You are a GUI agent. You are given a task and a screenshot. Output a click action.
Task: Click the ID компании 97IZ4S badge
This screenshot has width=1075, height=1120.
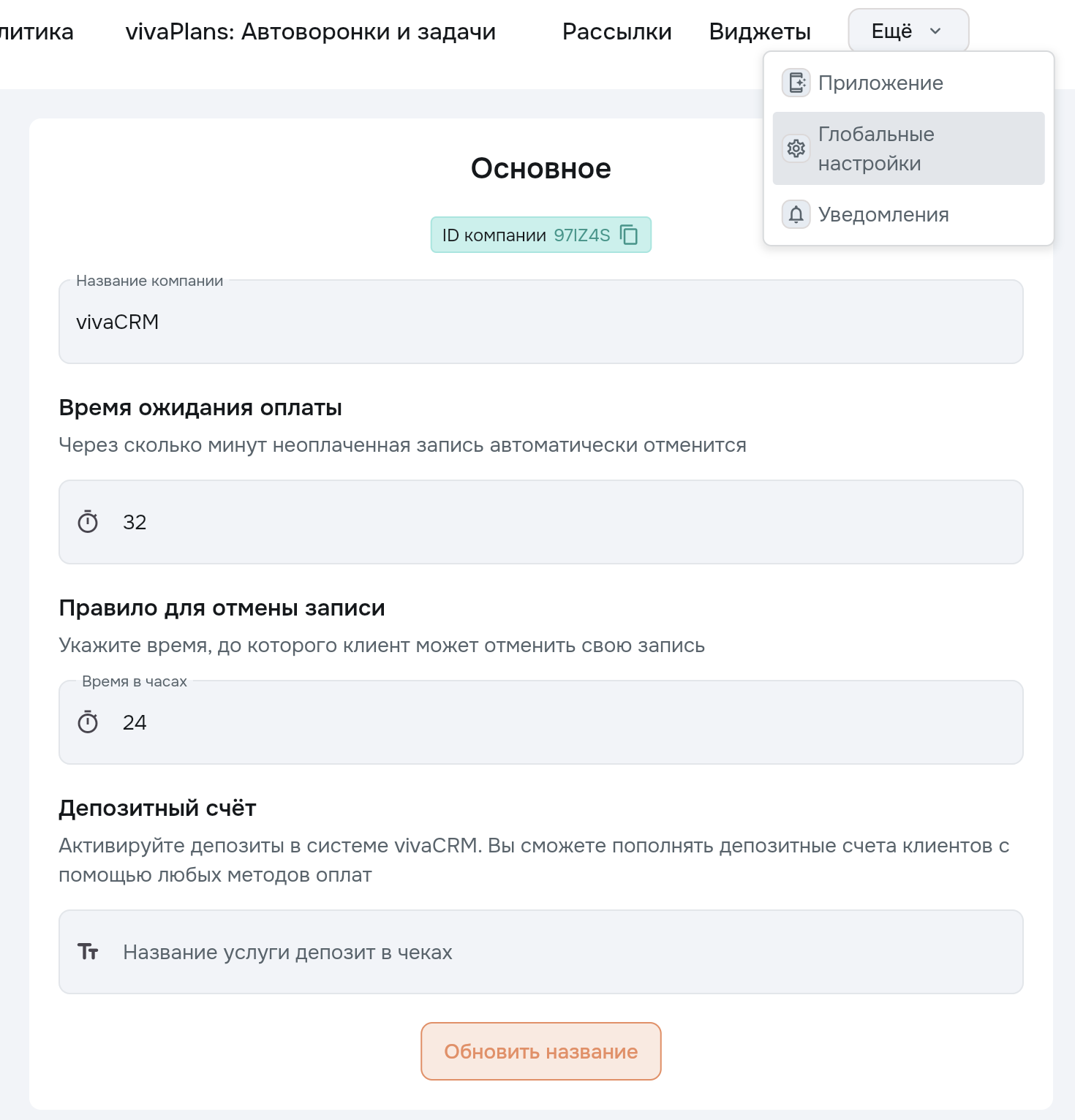527,235
